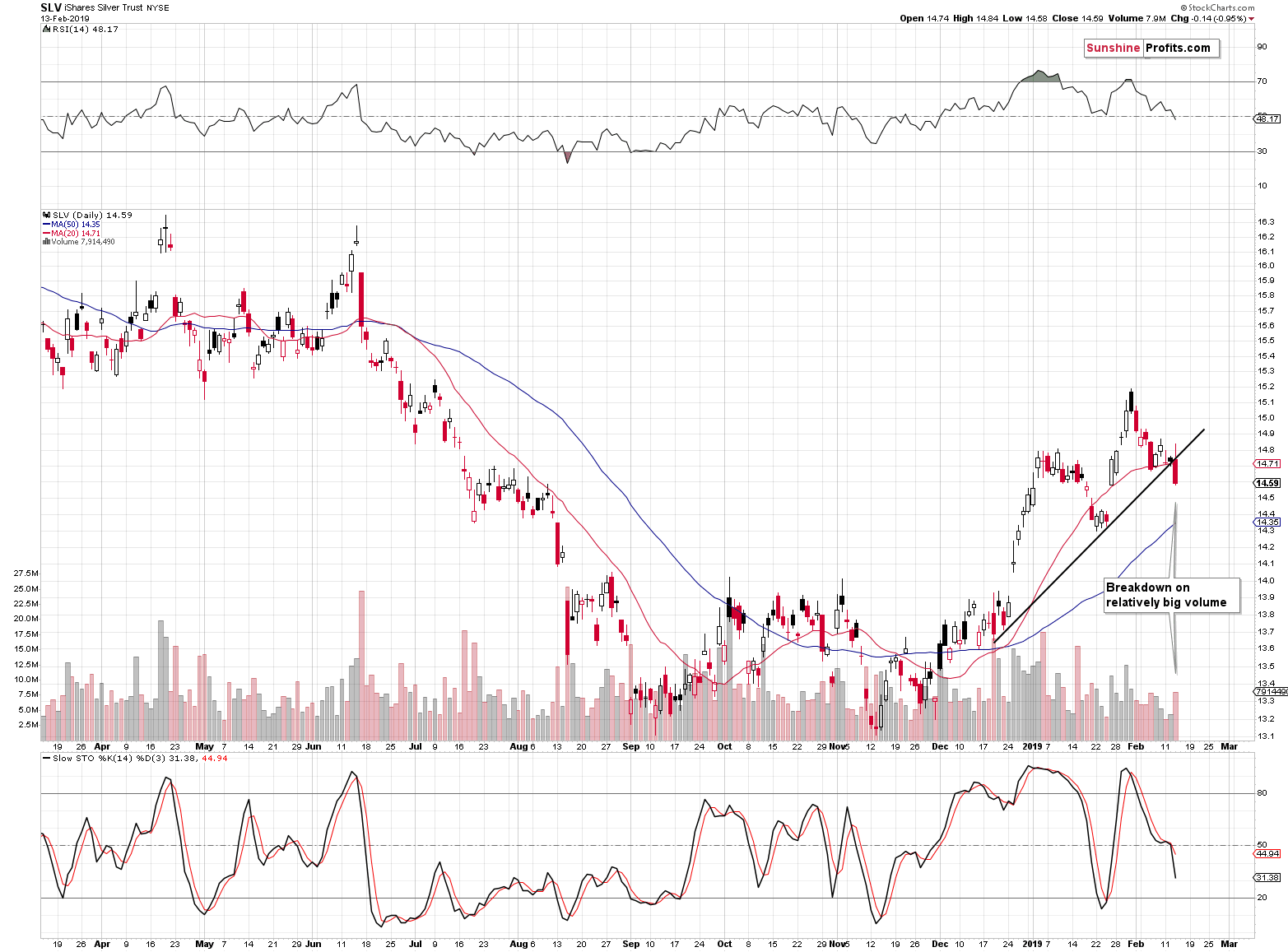Click '2019' on date axis under volume bars

click(x=1031, y=747)
